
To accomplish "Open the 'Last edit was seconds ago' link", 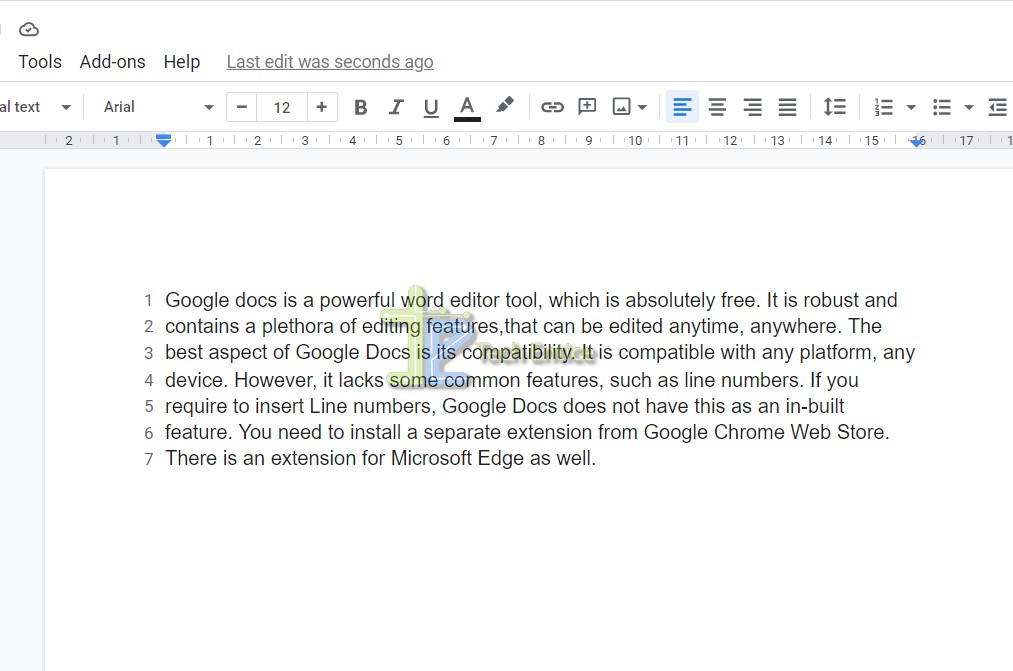I will point(330,62).
